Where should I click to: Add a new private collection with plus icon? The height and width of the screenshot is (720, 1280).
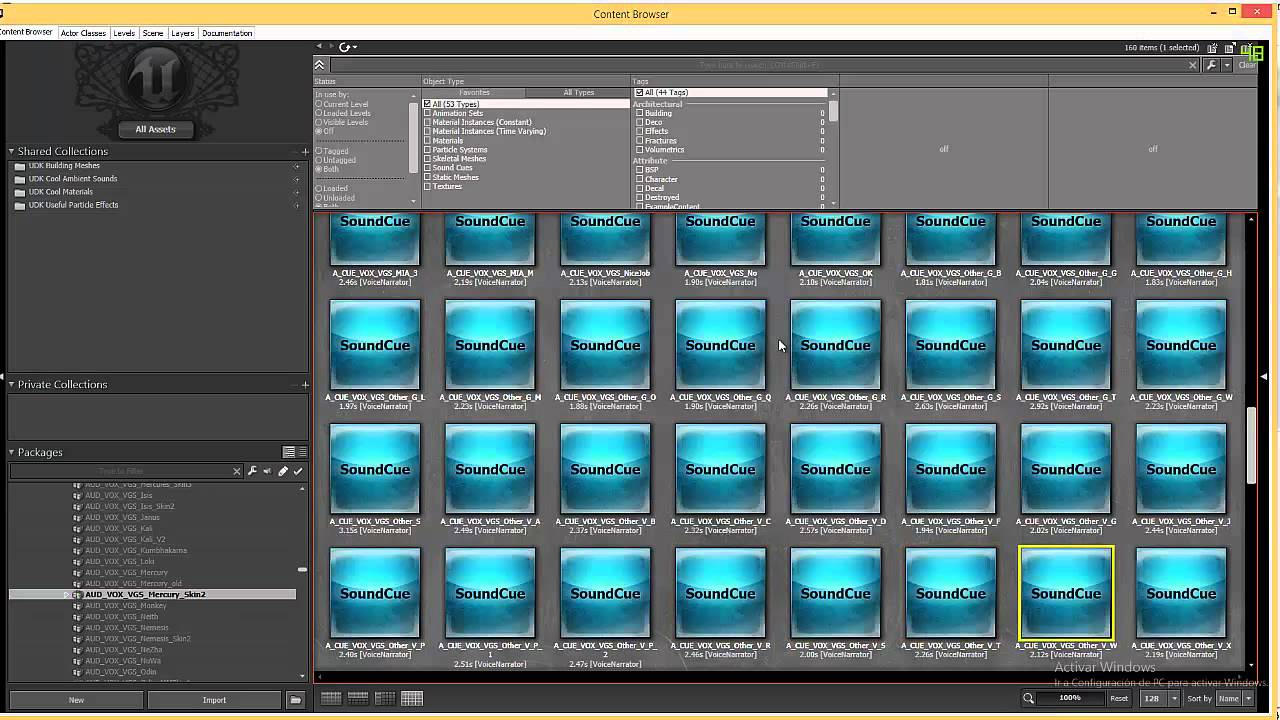(305, 385)
